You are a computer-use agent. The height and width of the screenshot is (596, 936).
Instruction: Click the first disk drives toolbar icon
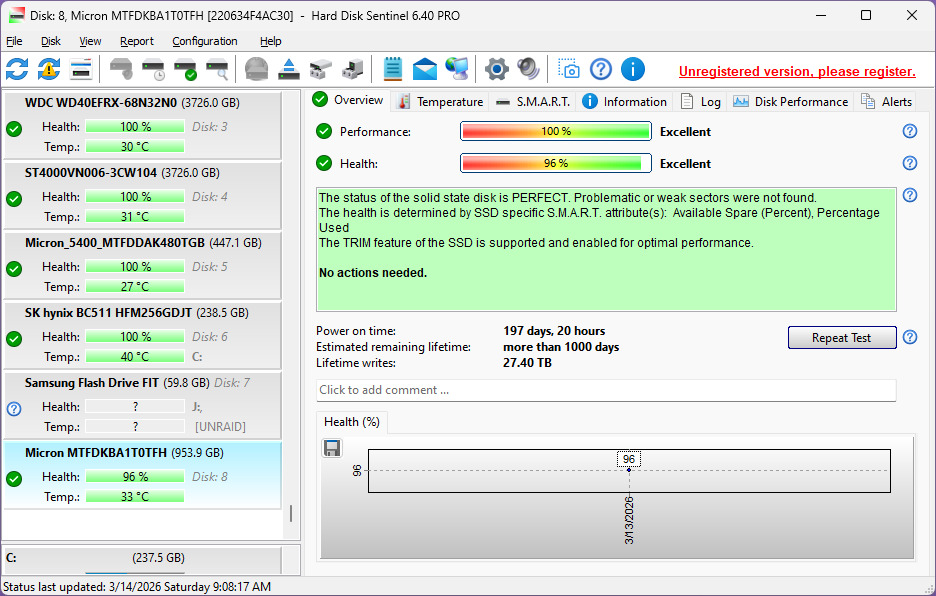pyautogui.click(x=321, y=69)
